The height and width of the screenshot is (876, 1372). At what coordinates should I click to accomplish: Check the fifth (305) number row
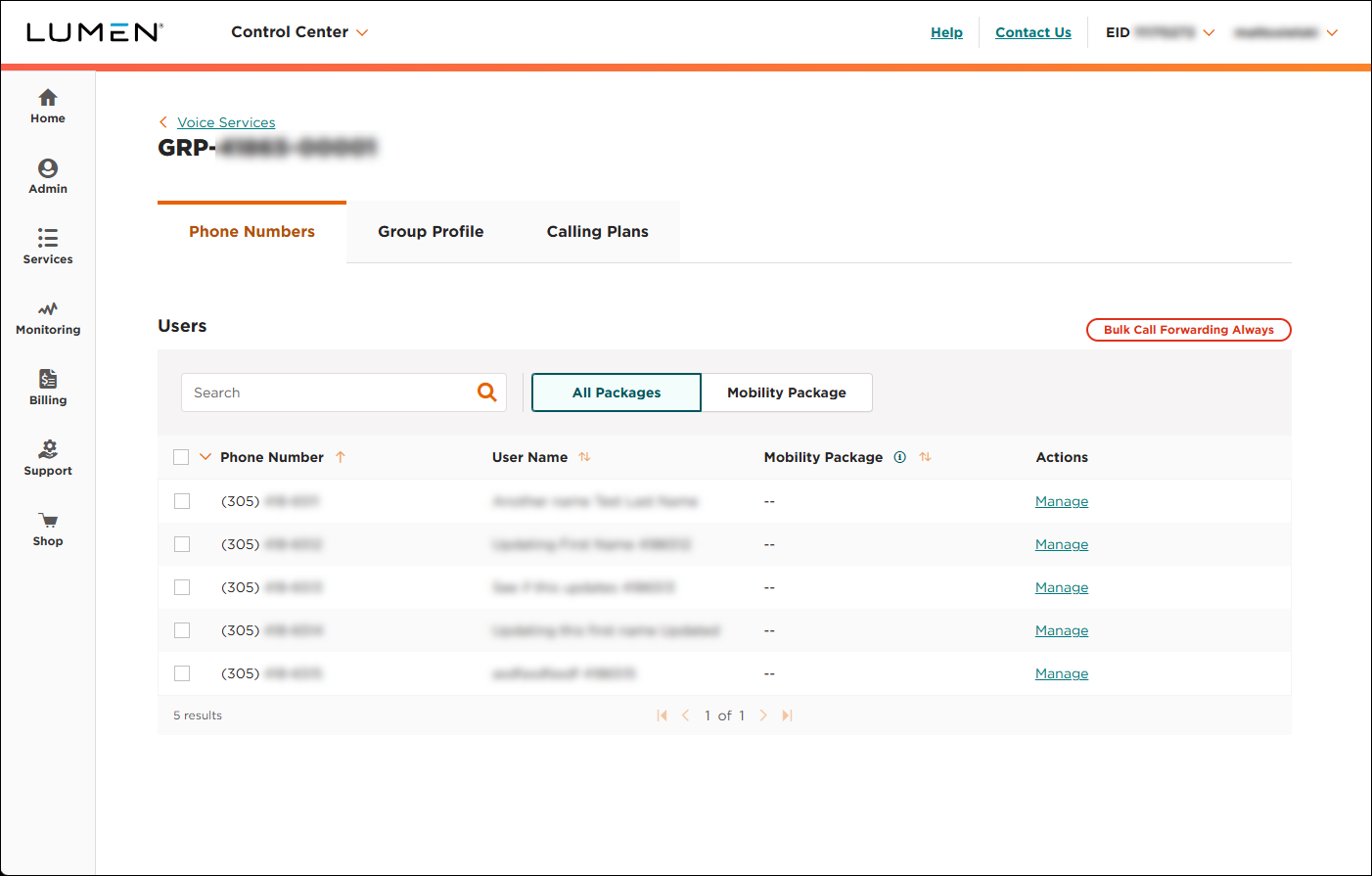(182, 673)
